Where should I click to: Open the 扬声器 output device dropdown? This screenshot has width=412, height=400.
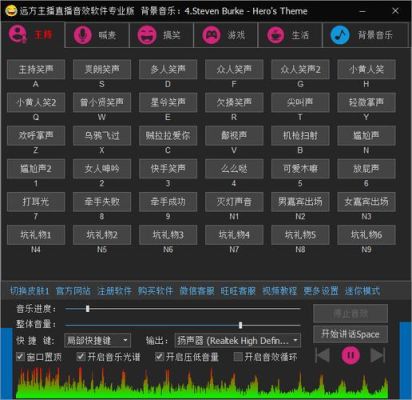pos(238,340)
